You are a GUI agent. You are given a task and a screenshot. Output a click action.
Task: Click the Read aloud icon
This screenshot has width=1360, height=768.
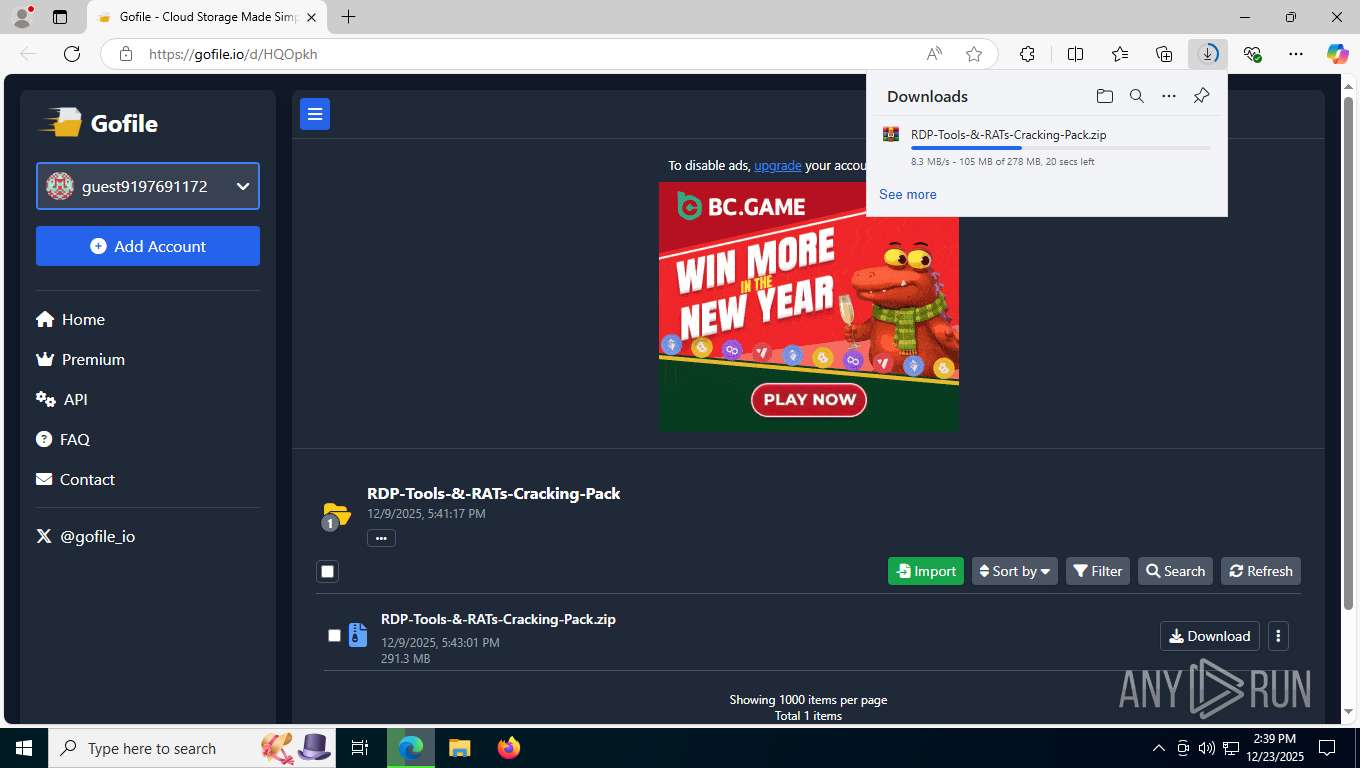pos(933,54)
